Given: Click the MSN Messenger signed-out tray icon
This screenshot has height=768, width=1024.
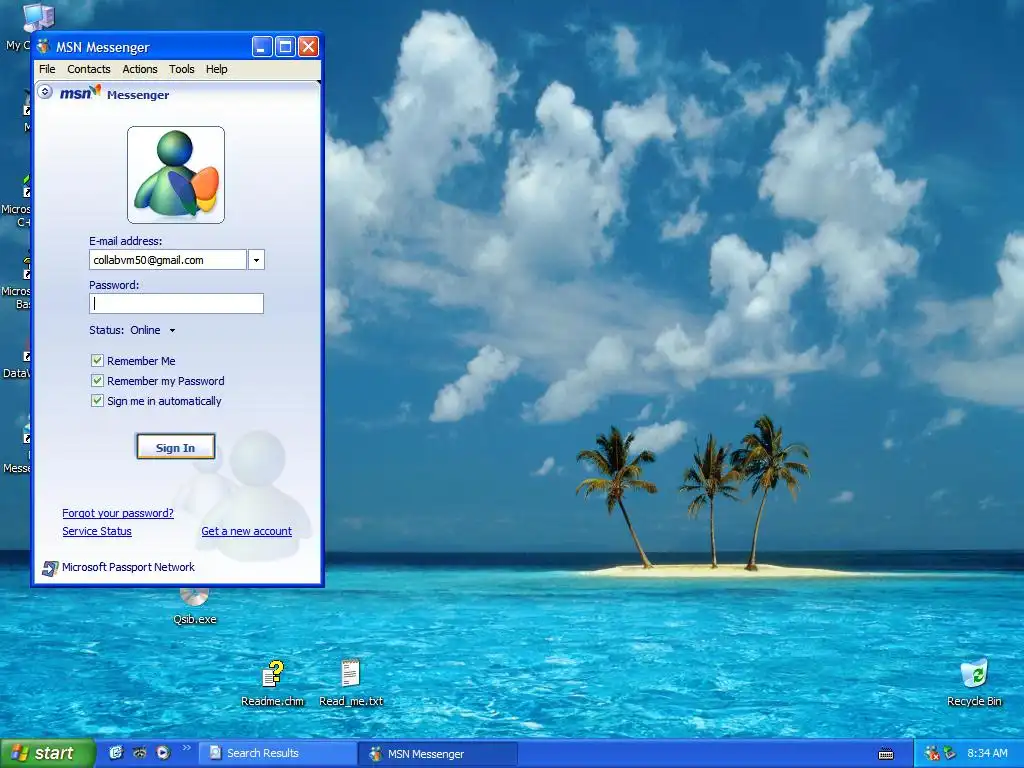Looking at the screenshot, I should tap(932, 754).
